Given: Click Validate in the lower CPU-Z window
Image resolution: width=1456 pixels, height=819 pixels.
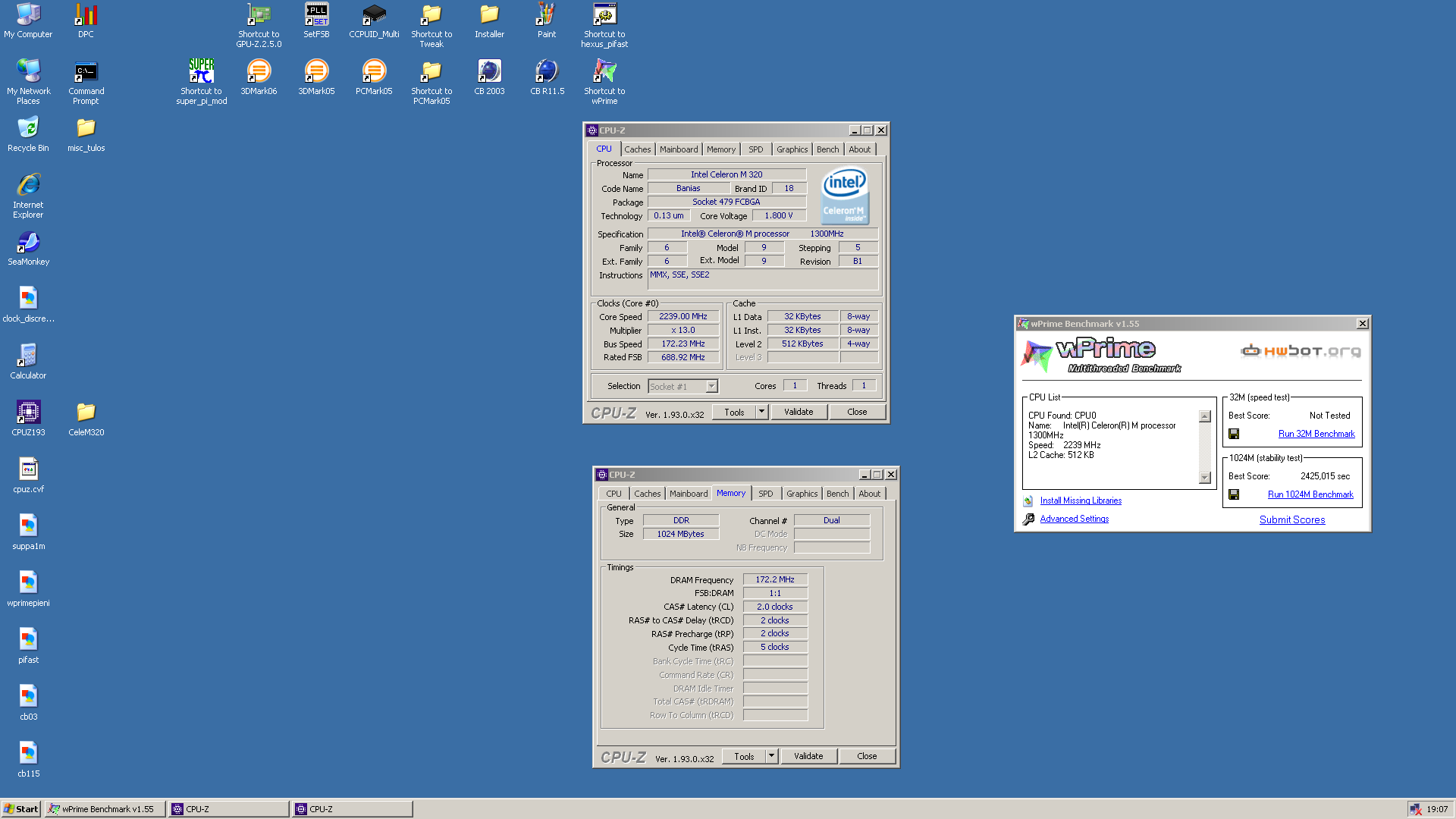Looking at the screenshot, I should coord(808,756).
